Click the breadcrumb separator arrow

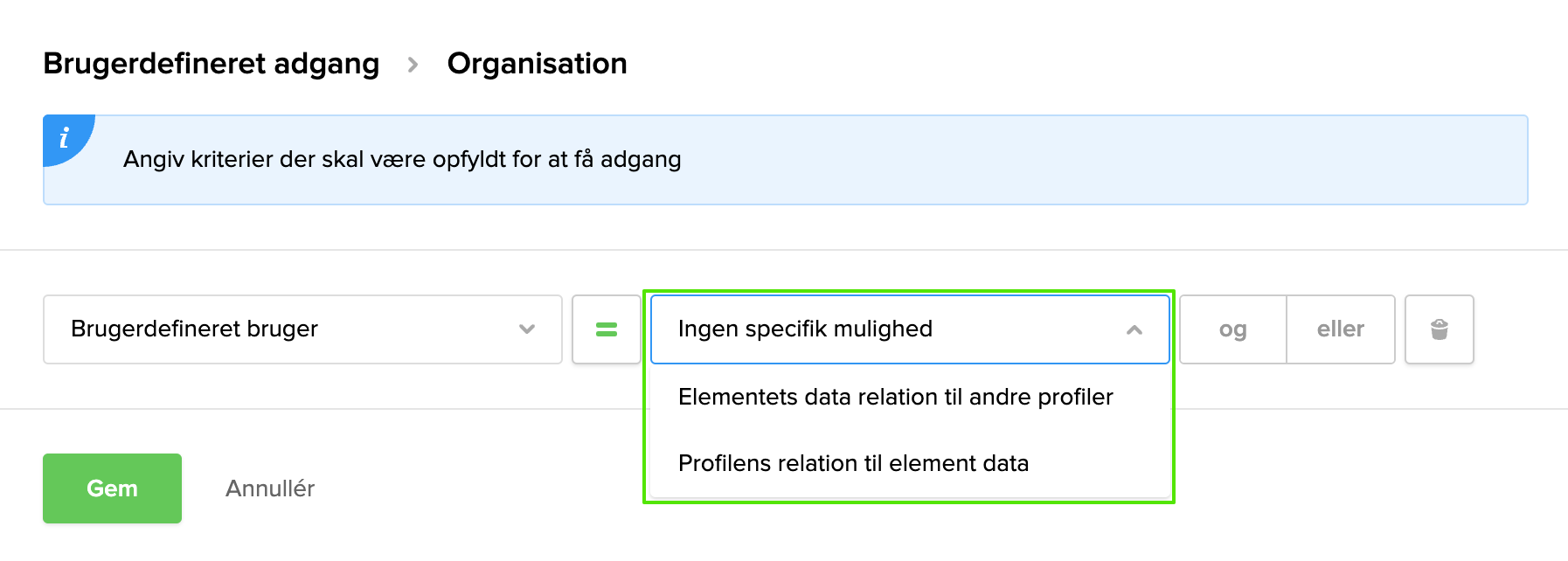point(413,65)
